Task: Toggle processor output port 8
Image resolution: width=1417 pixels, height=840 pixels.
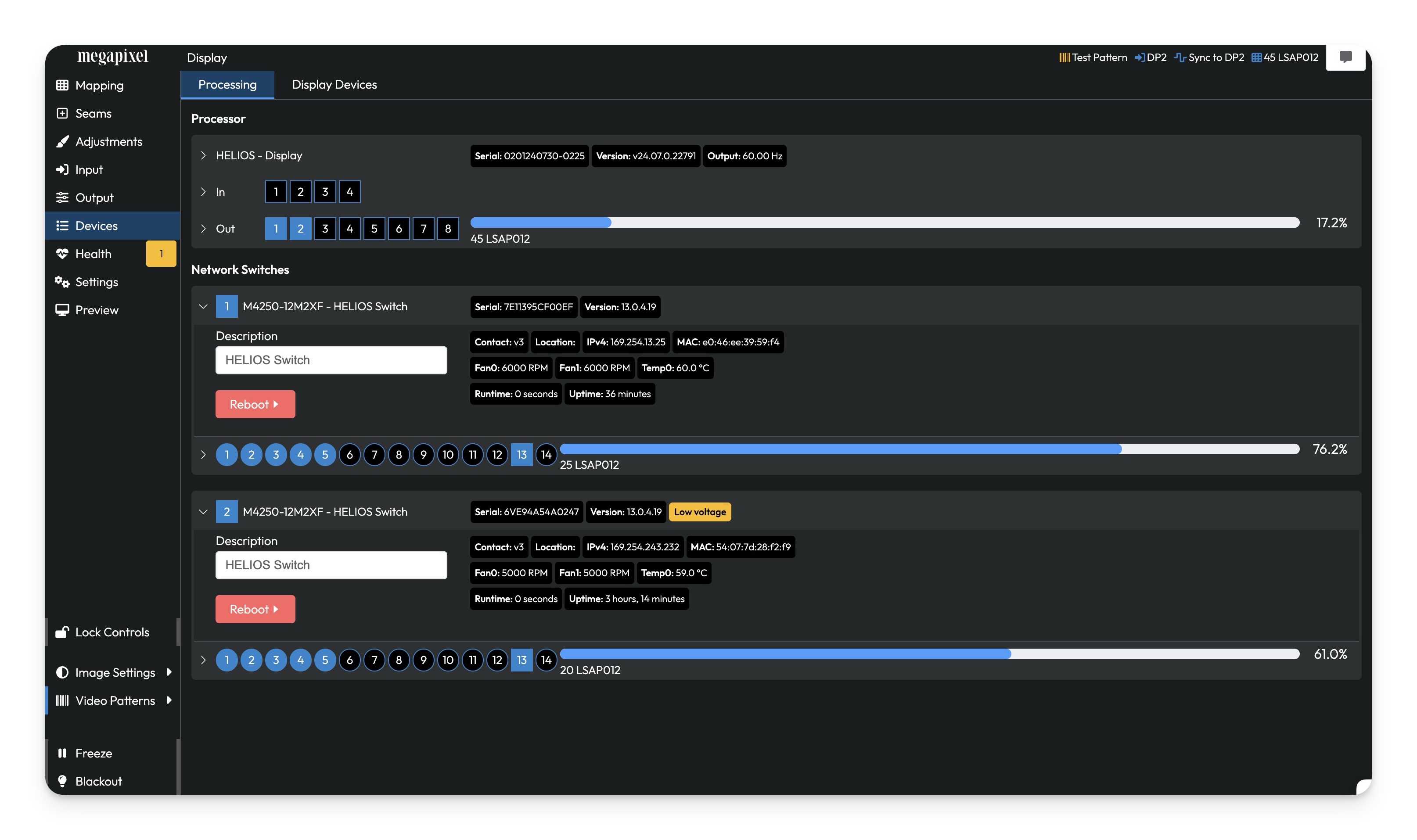Action: tap(448, 229)
